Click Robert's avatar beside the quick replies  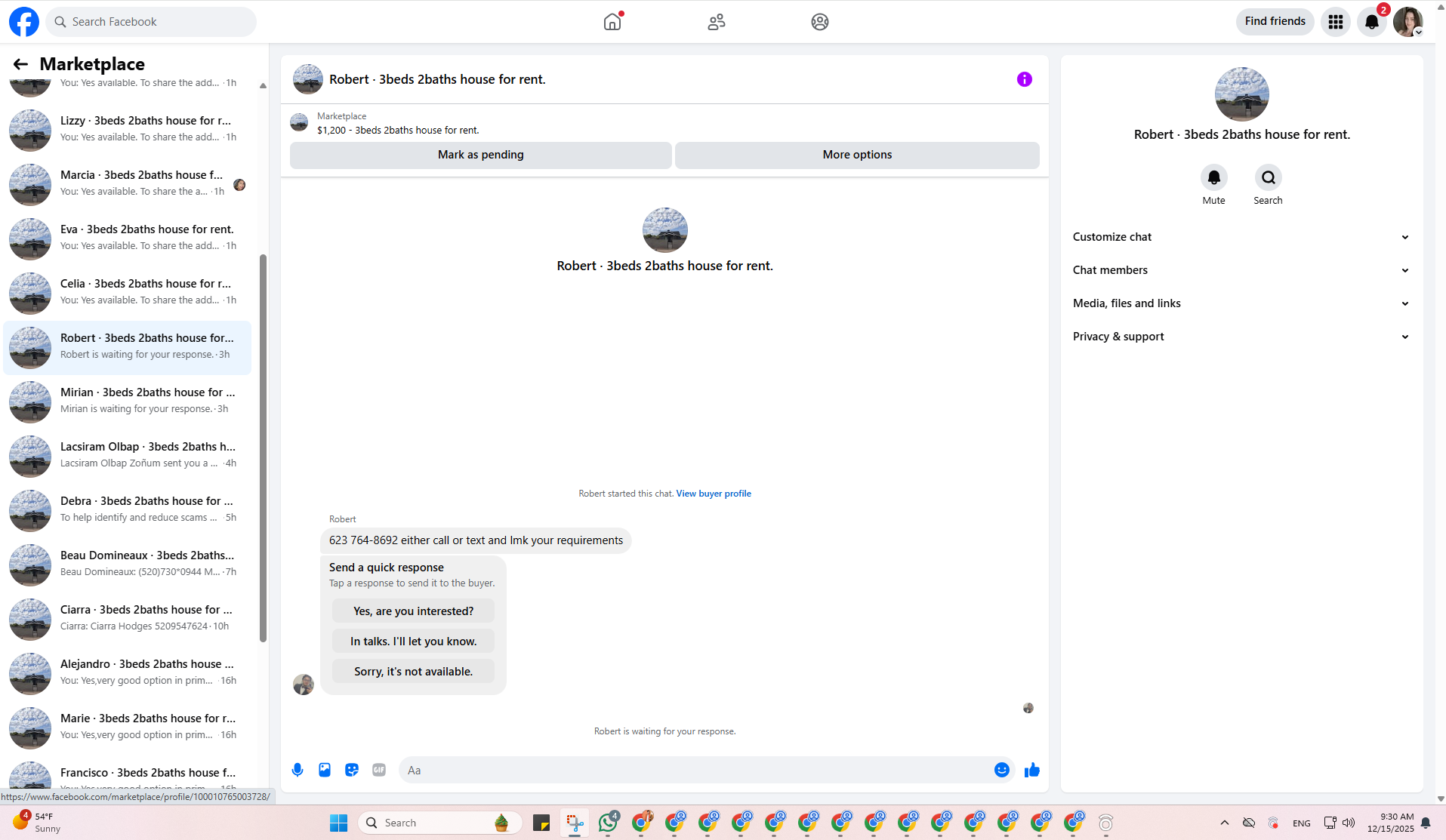(304, 685)
